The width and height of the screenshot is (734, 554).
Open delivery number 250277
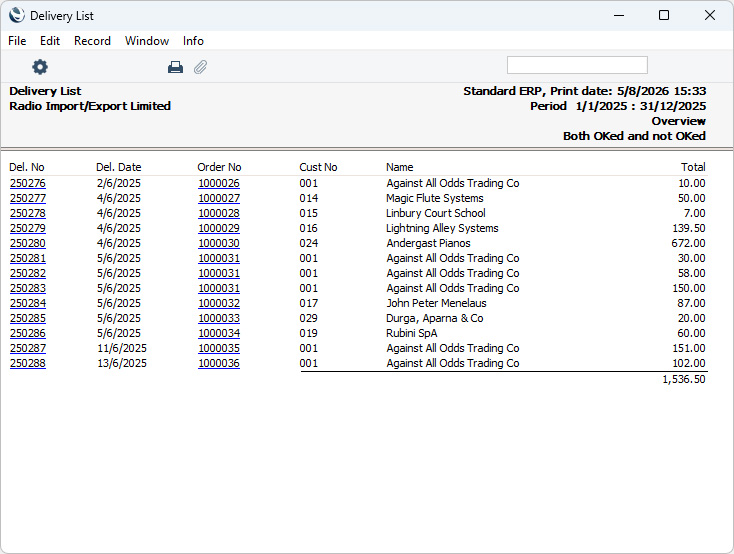pyautogui.click(x=28, y=198)
